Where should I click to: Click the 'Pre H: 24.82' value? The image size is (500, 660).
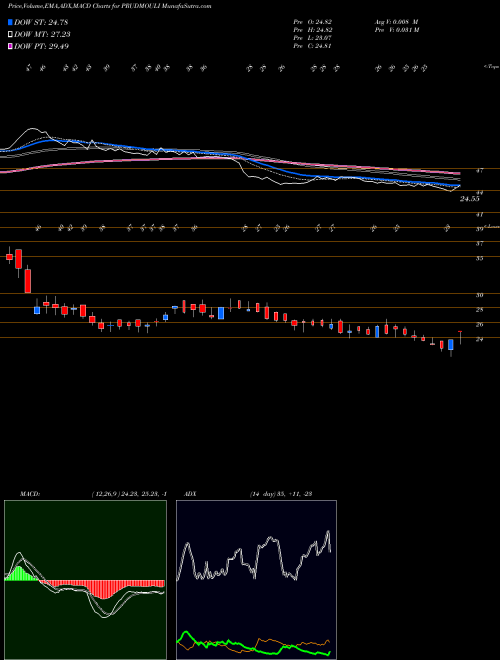[x=313, y=29]
